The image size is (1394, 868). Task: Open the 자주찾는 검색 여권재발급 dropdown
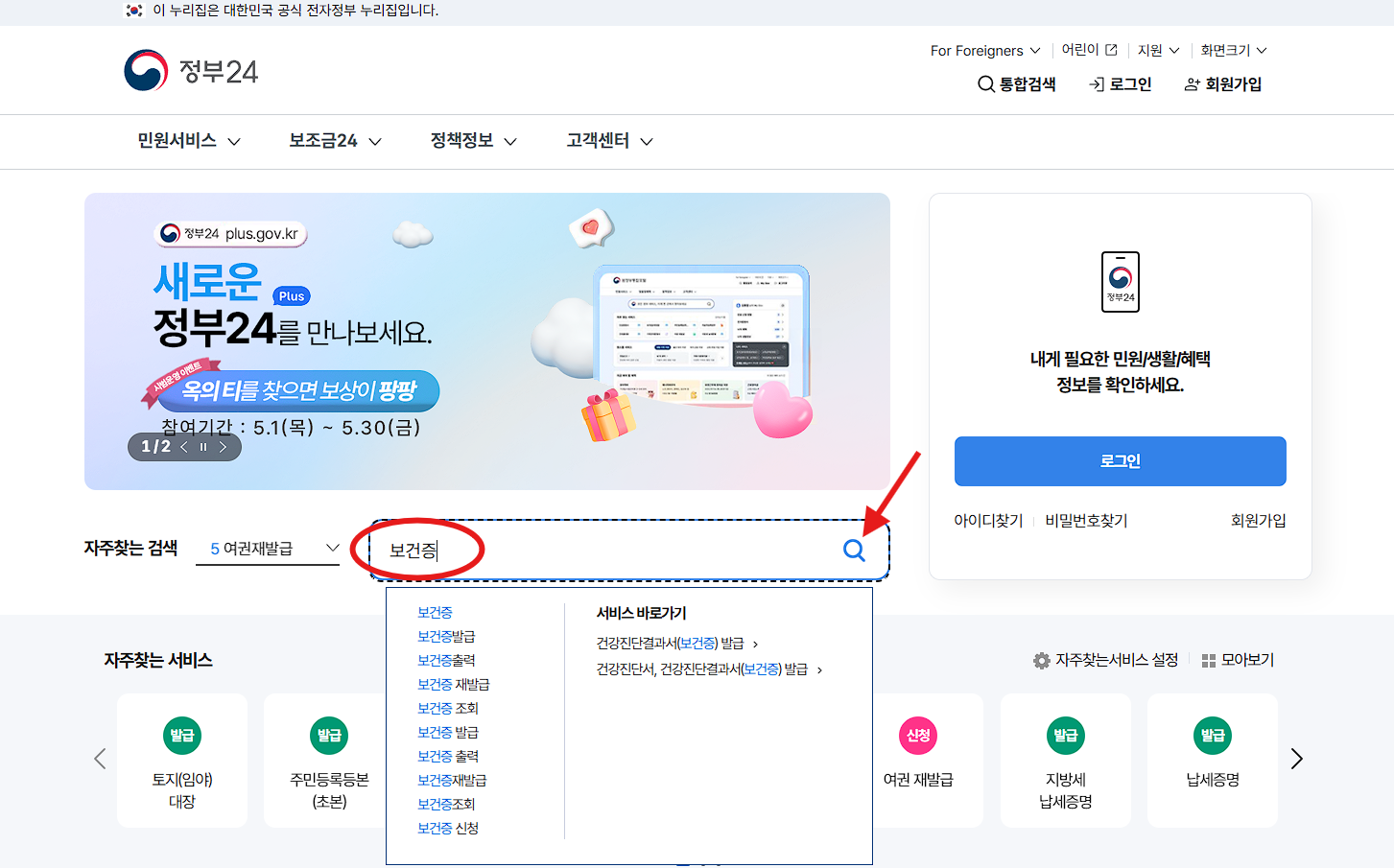pyautogui.click(x=268, y=549)
